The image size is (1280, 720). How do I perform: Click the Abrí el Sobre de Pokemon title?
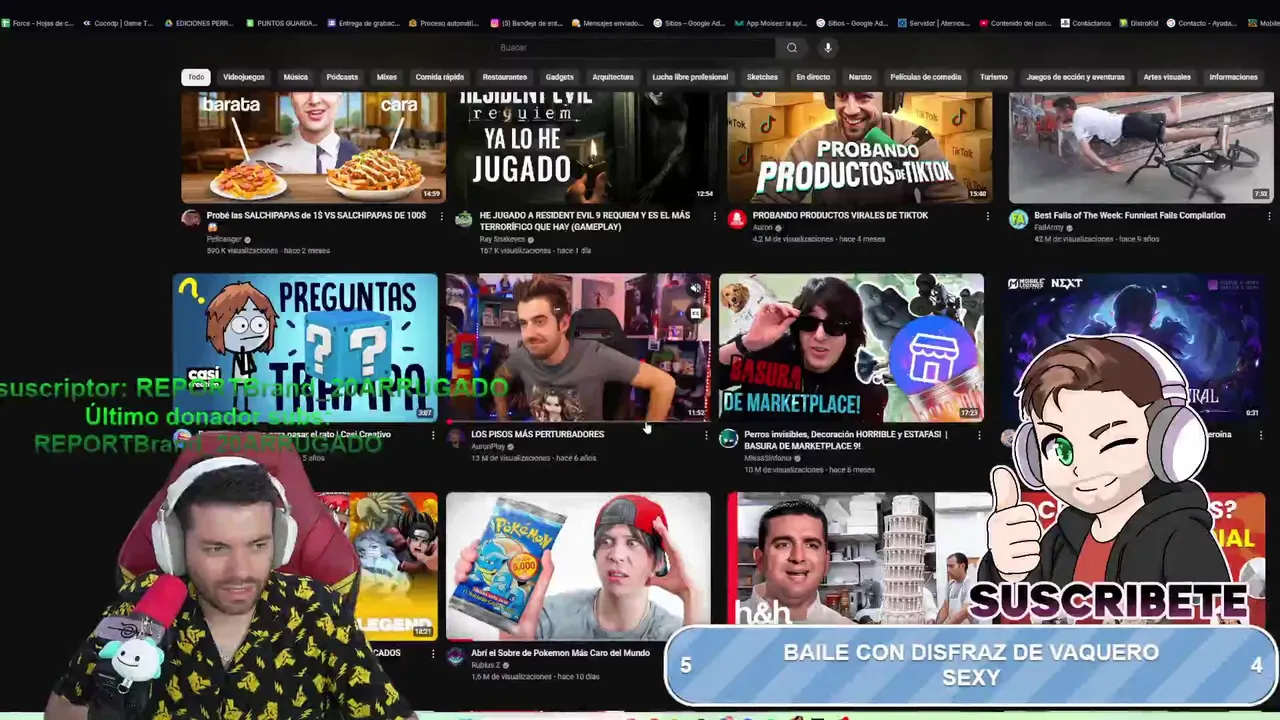pyautogui.click(x=560, y=653)
